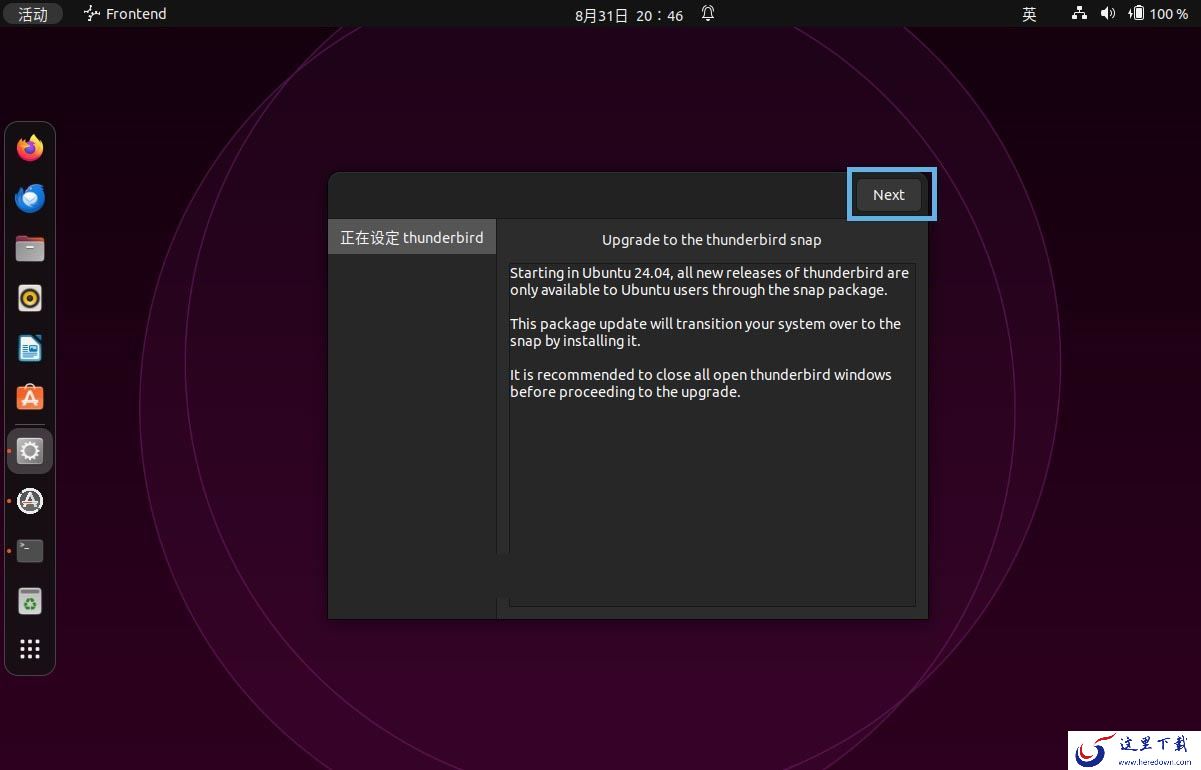Open Firefox from the dock
Screen dimensions: 1201x770
coord(30,148)
